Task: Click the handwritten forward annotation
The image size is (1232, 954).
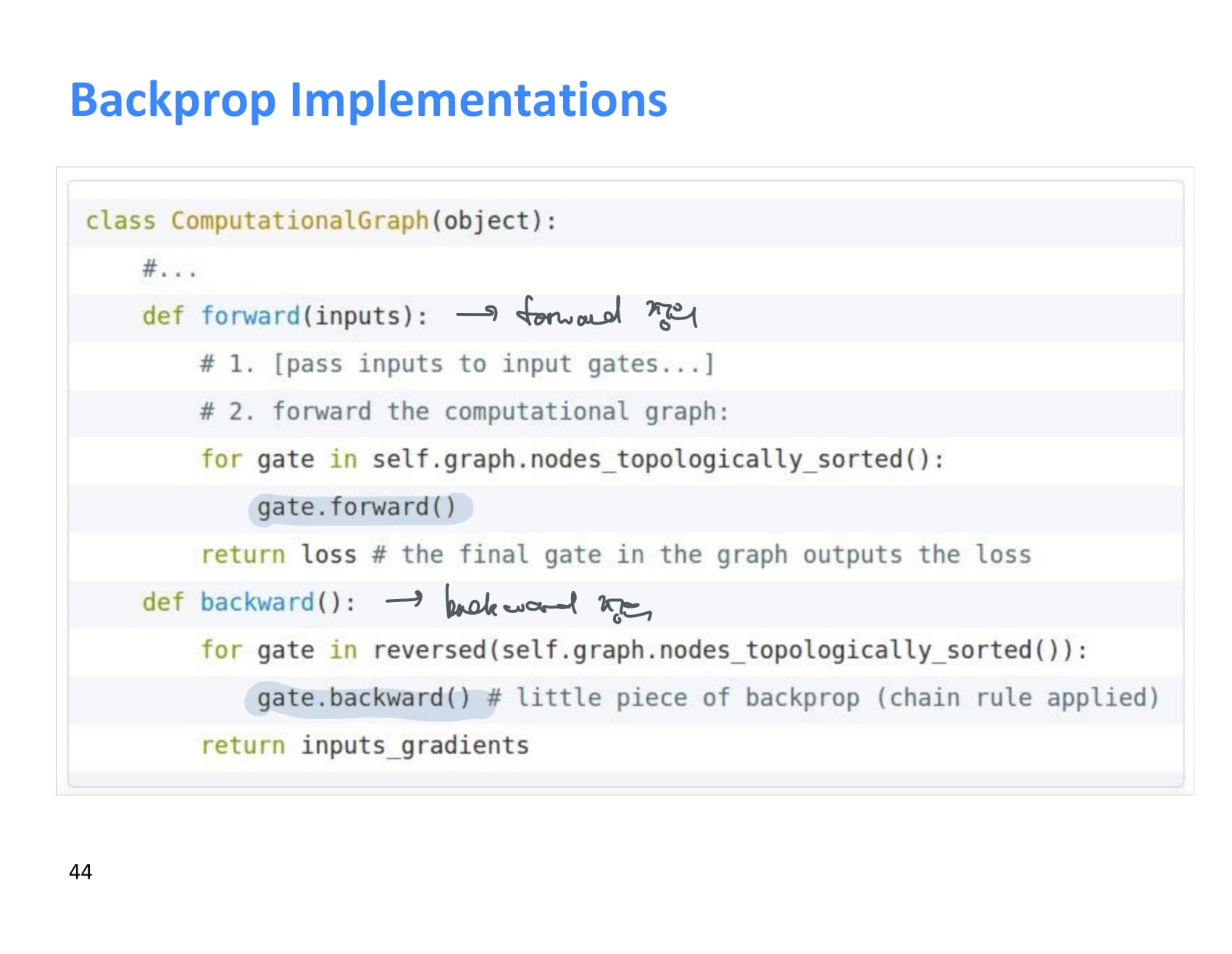Action: (x=602, y=313)
